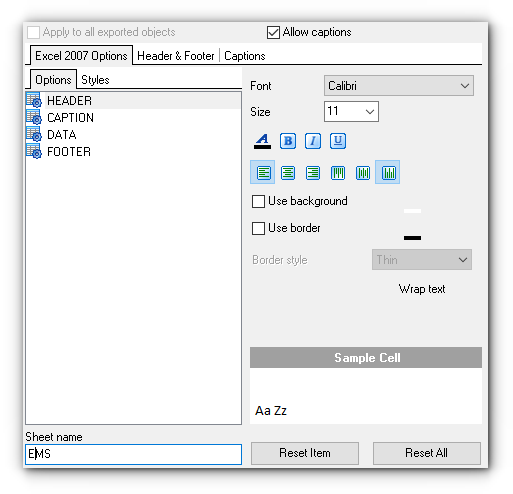Image resolution: width=513 pixels, height=494 pixels.
Task: Set vertical alignment to top
Action: (338, 173)
